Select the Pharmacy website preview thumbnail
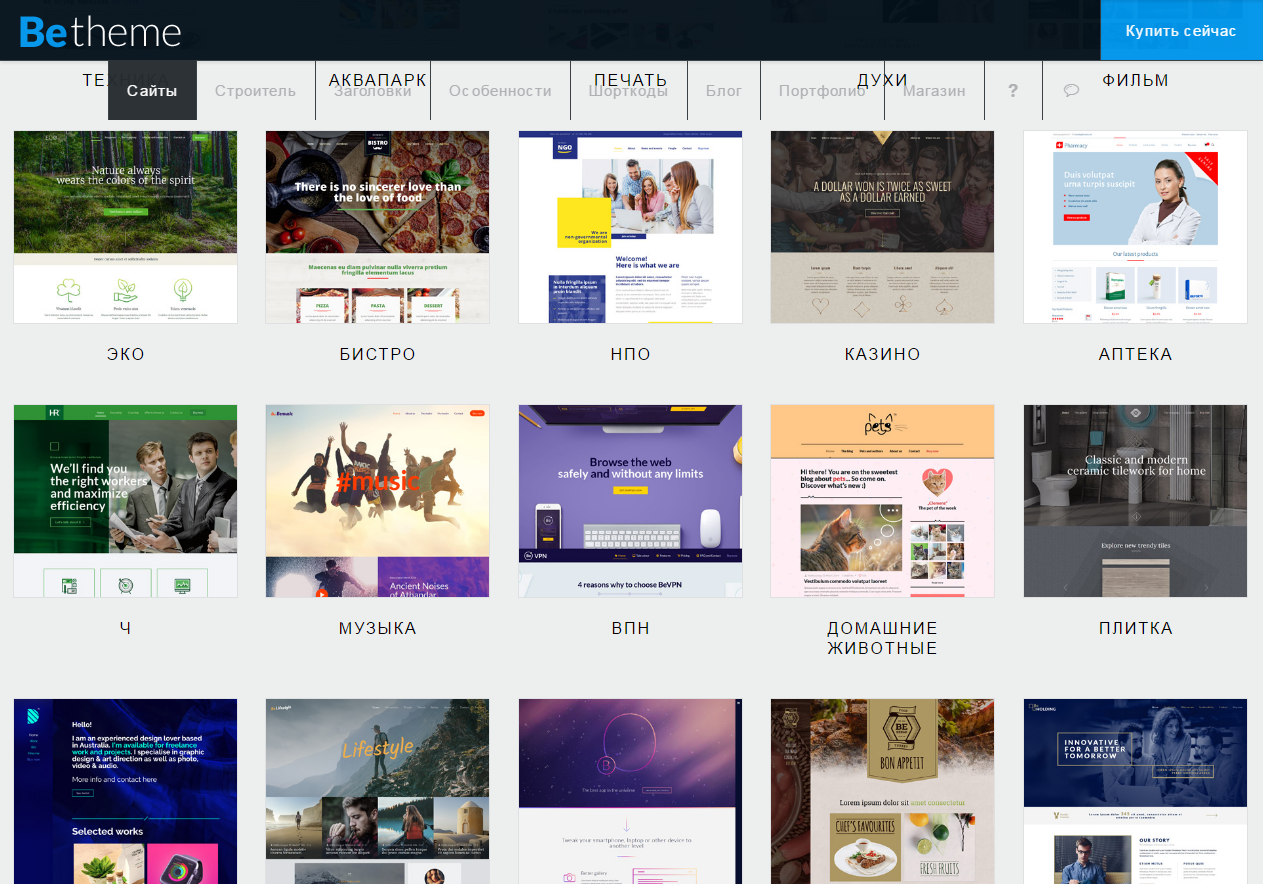Screen dimensions: 1263x884 pyautogui.click(x=1136, y=227)
